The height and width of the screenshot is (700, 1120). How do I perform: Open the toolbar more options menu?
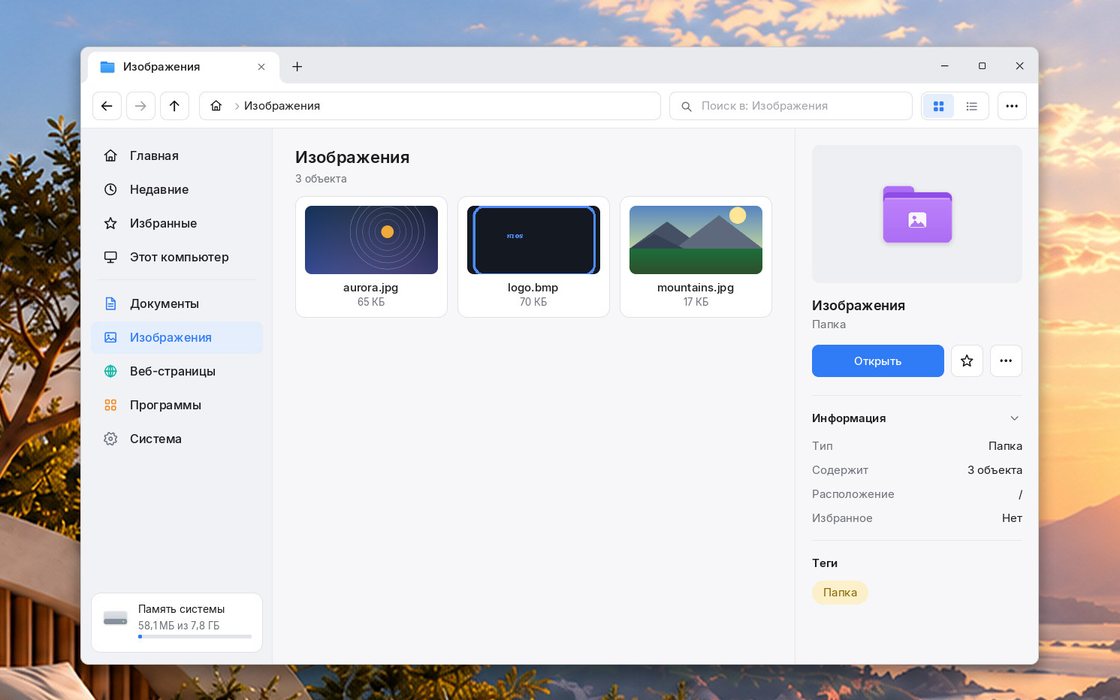pos(1011,106)
